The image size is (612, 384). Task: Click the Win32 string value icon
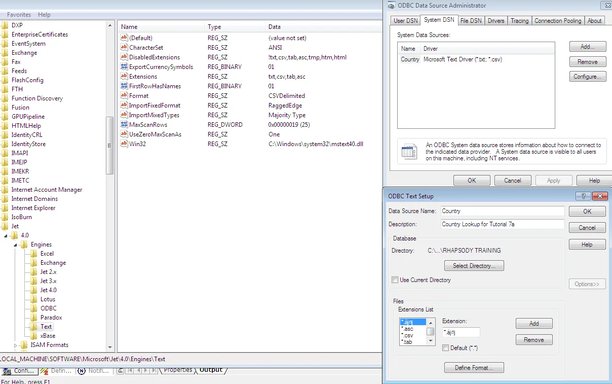(x=124, y=144)
